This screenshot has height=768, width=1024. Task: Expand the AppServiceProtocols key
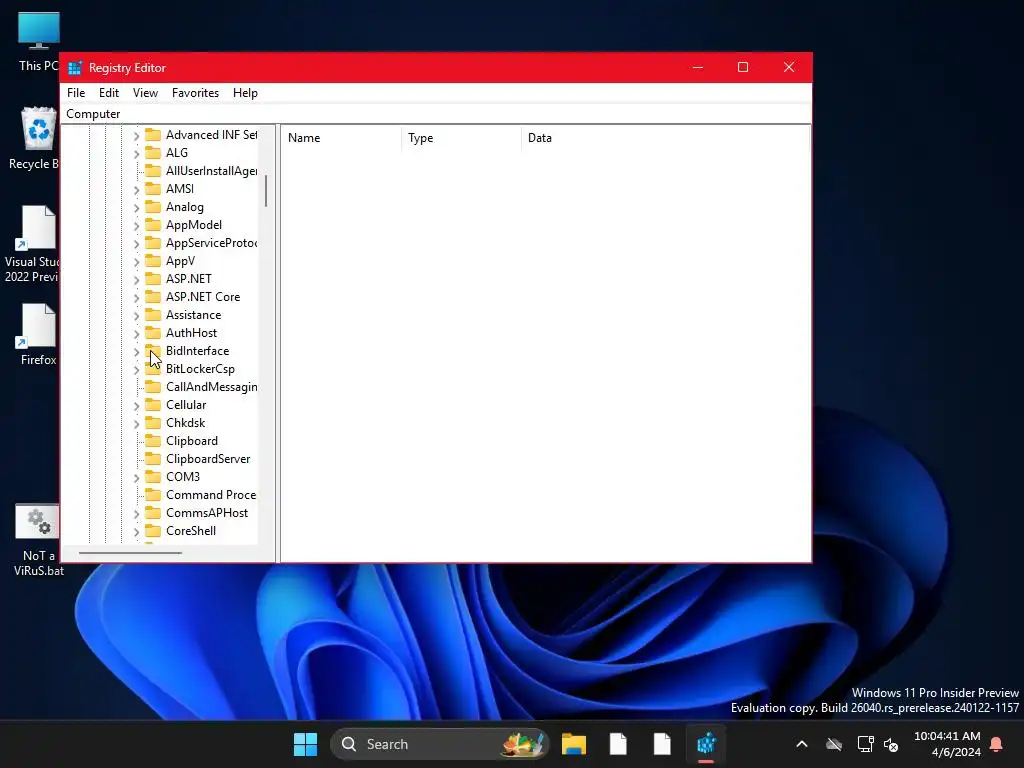click(136, 244)
